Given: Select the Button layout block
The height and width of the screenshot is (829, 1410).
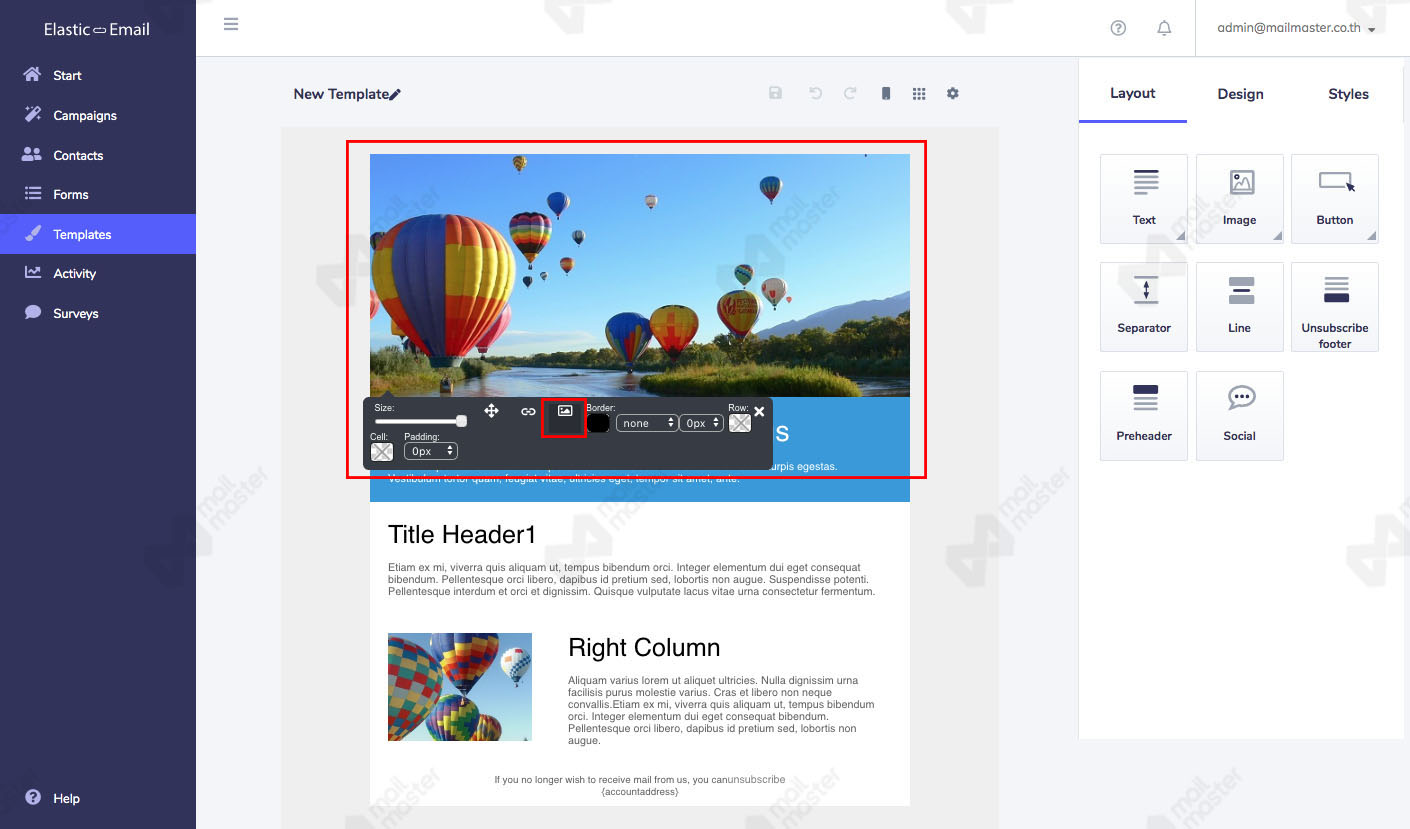Looking at the screenshot, I should 1335,199.
